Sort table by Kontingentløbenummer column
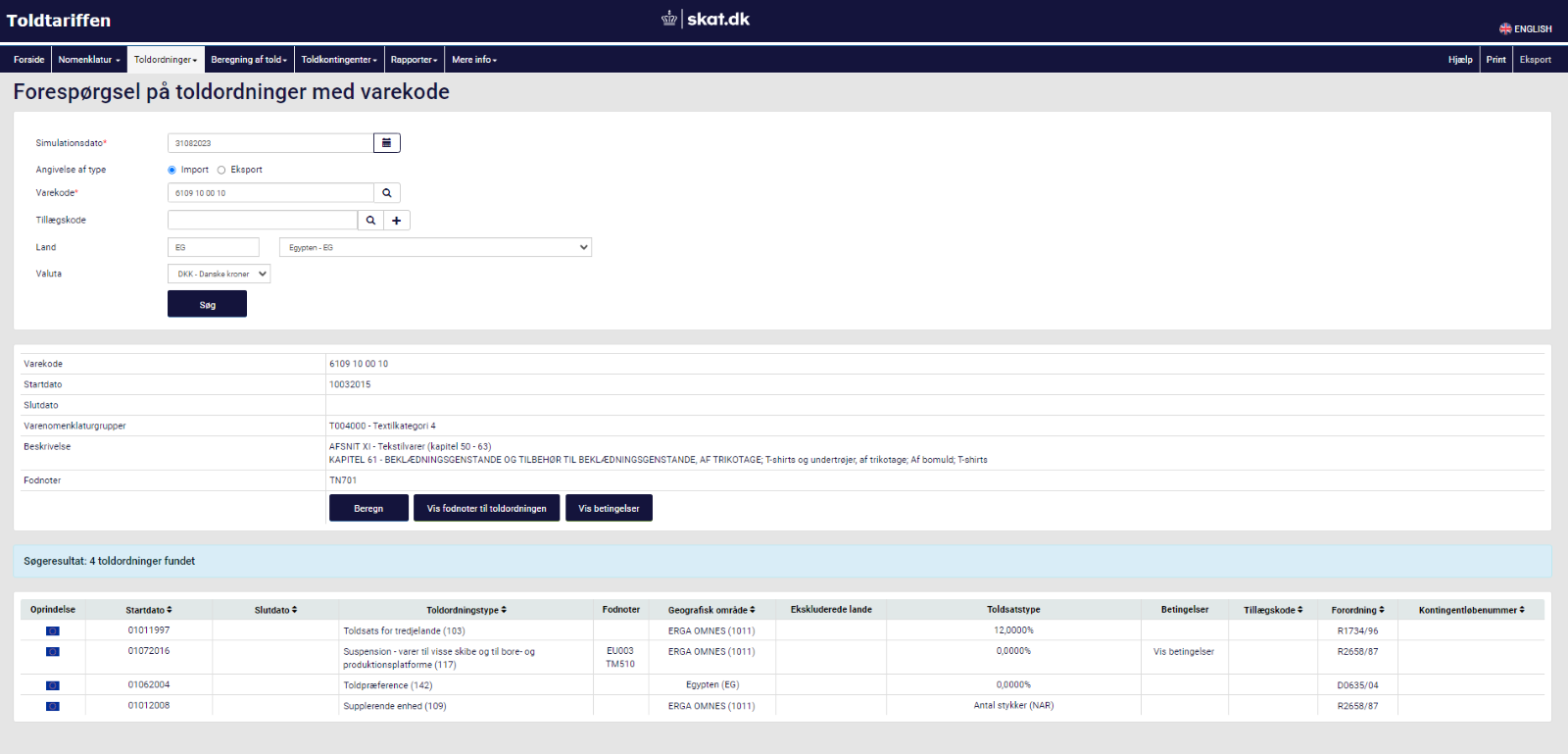1568x754 pixels. point(1471,610)
